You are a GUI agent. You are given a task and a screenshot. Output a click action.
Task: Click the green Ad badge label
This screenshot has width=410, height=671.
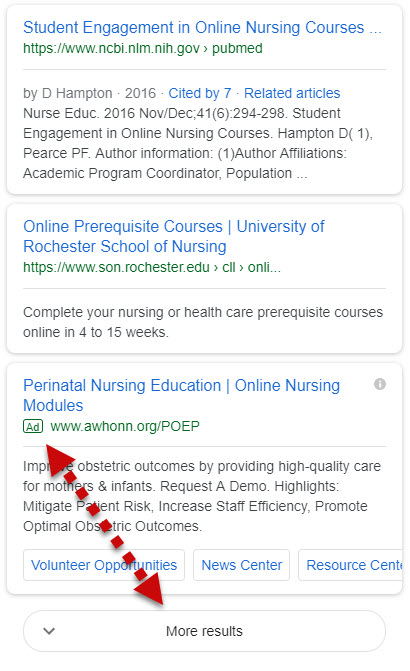point(33,426)
